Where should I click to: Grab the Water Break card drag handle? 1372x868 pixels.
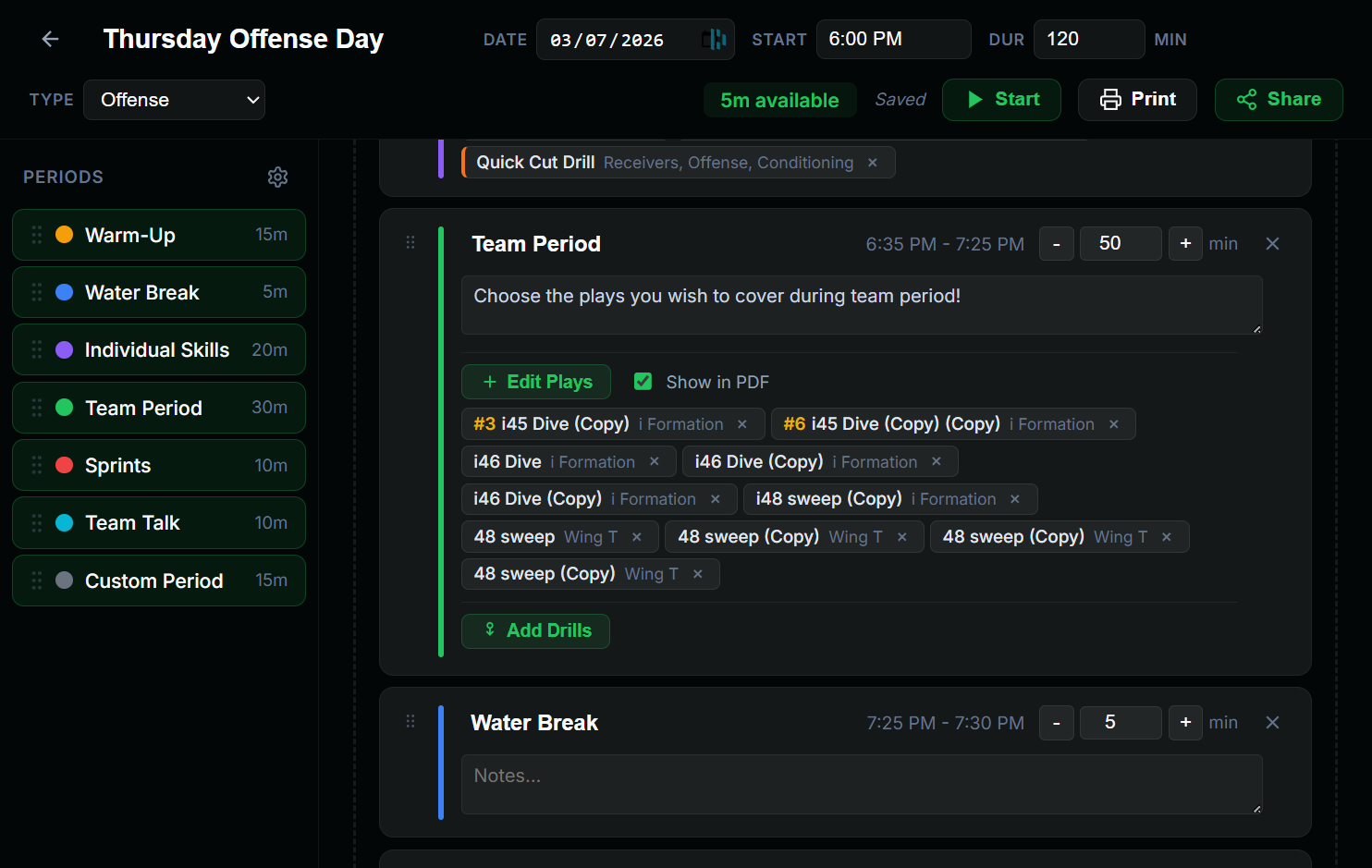[410, 721]
